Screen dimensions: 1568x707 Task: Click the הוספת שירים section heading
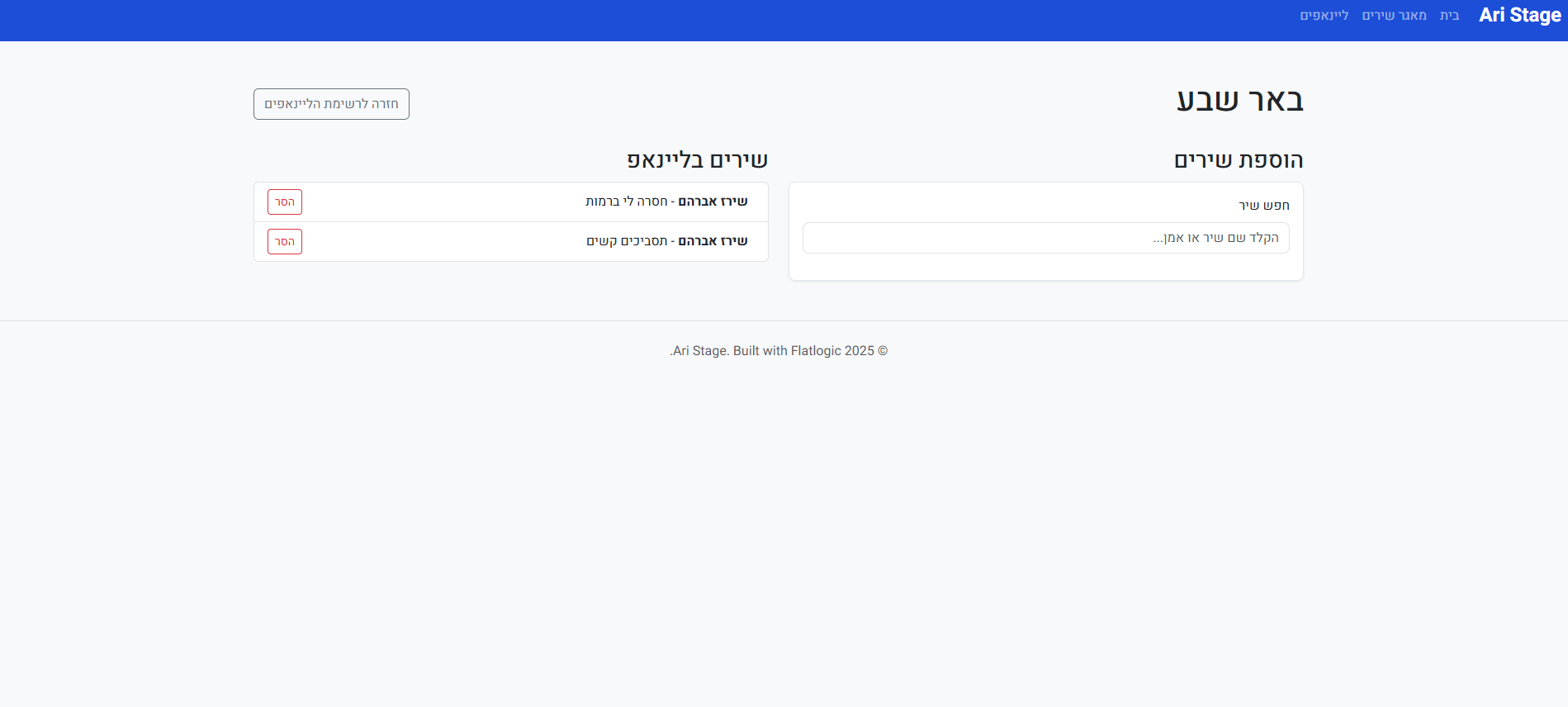(1238, 160)
